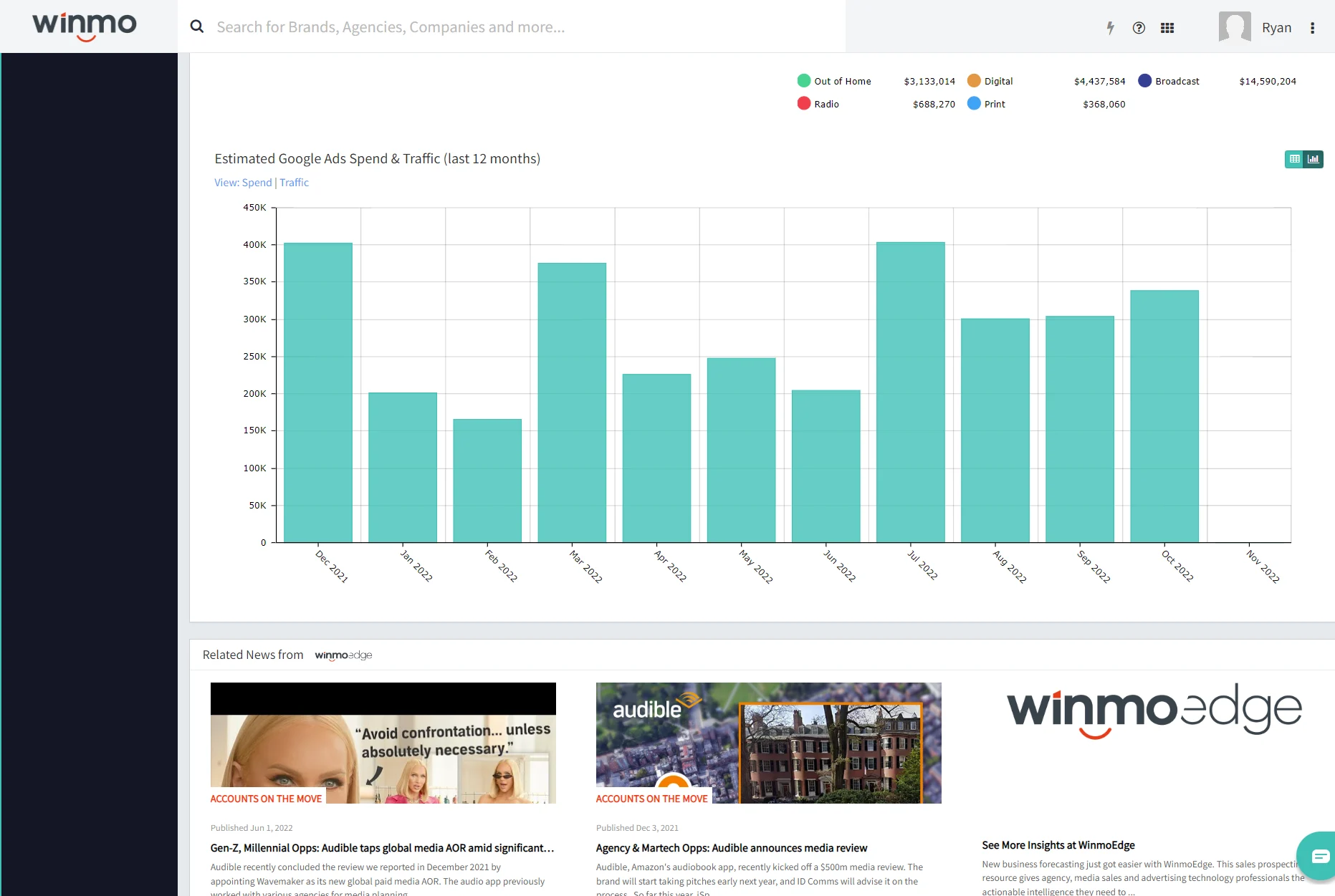Open Gen-Z, Millennial Opps Audible article headline
The height and width of the screenshot is (896, 1335).
coord(382,848)
